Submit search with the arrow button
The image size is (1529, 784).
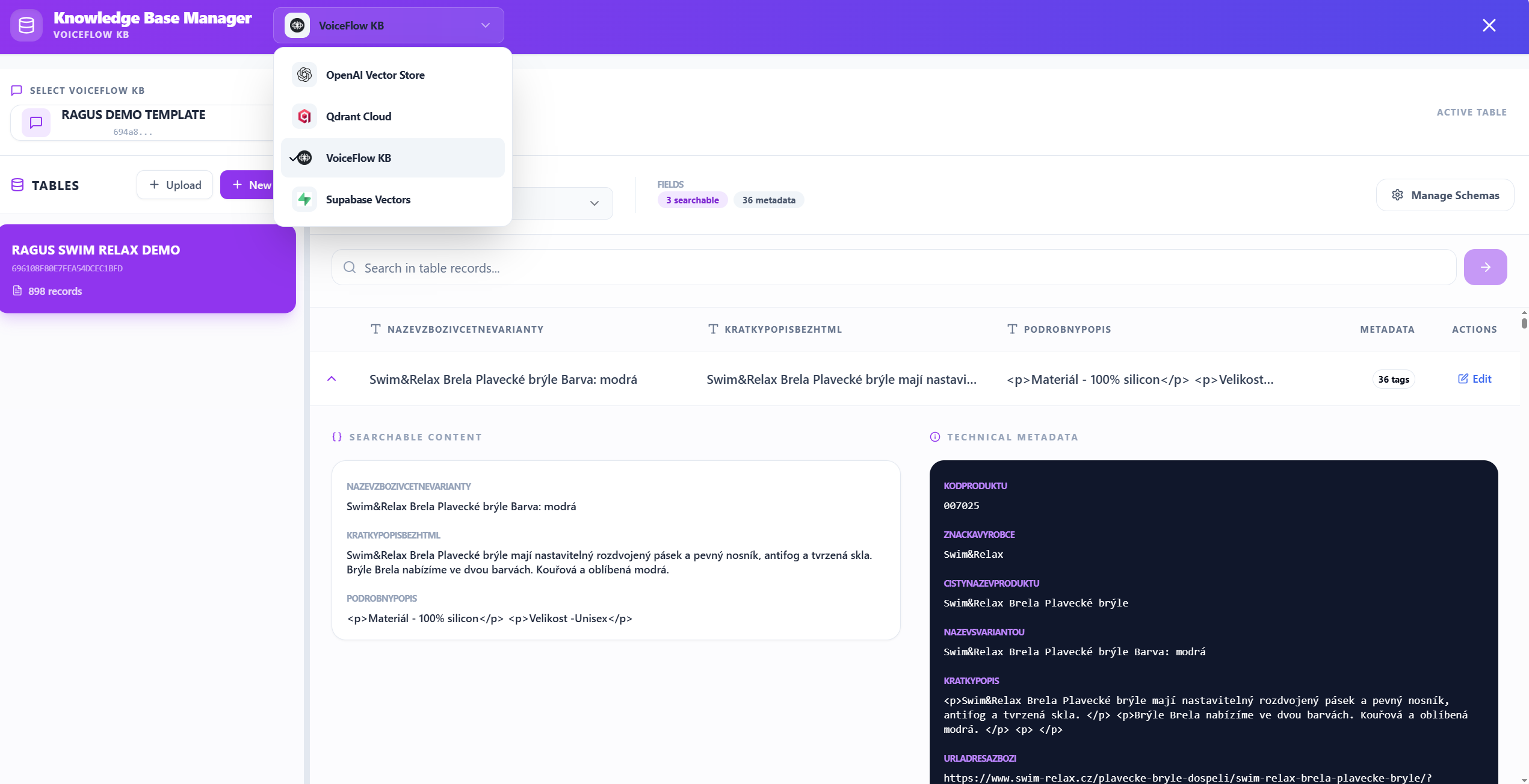click(x=1485, y=267)
